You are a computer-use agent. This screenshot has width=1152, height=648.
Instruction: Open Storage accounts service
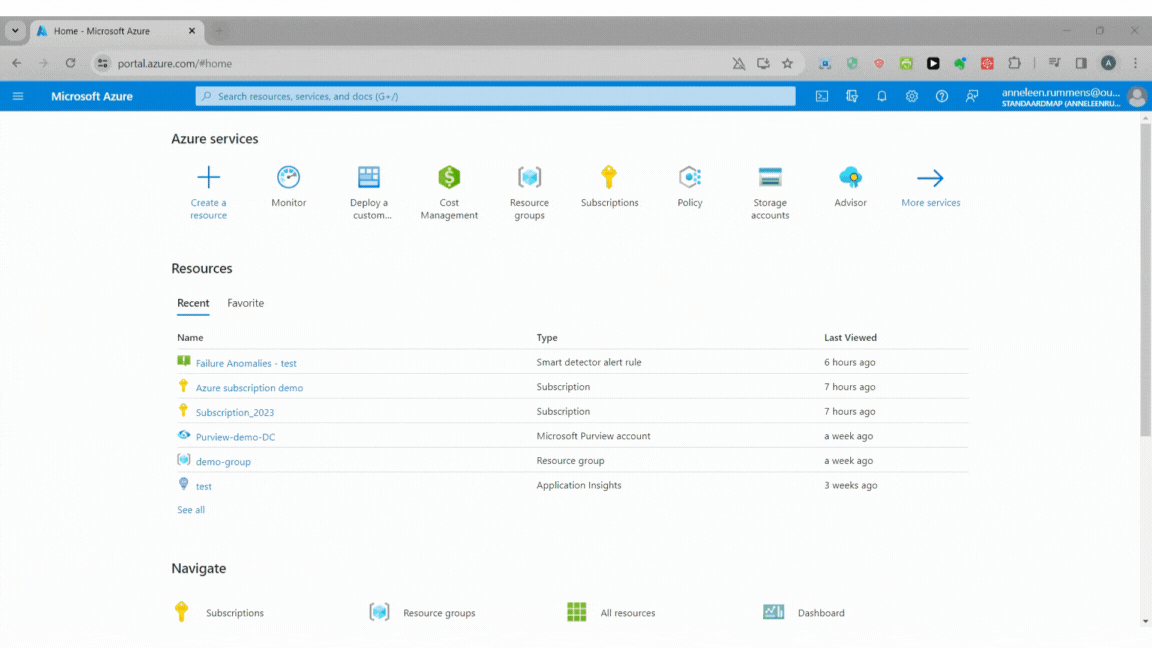click(770, 192)
